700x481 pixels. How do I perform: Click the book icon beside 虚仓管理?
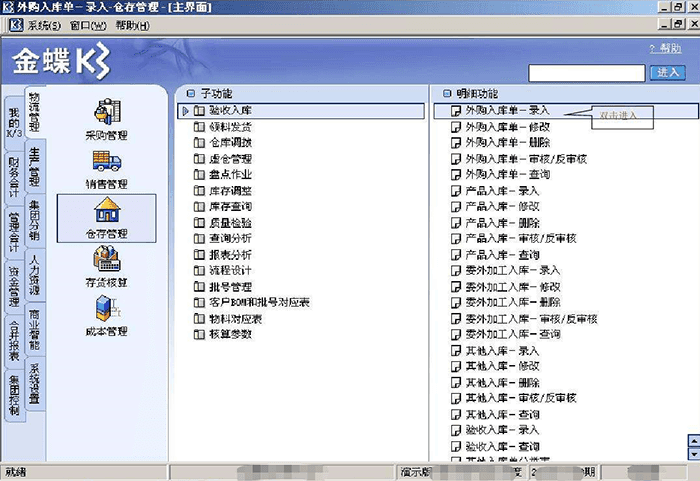point(199,159)
